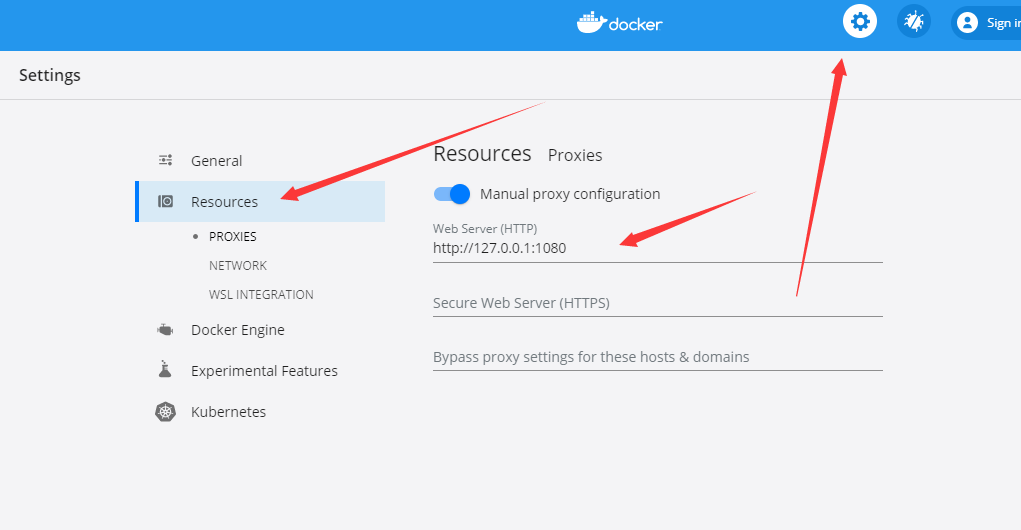The height and width of the screenshot is (530, 1021).
Task: Click the Bypass proxy settings field
Action: click(x=657, y=357)
